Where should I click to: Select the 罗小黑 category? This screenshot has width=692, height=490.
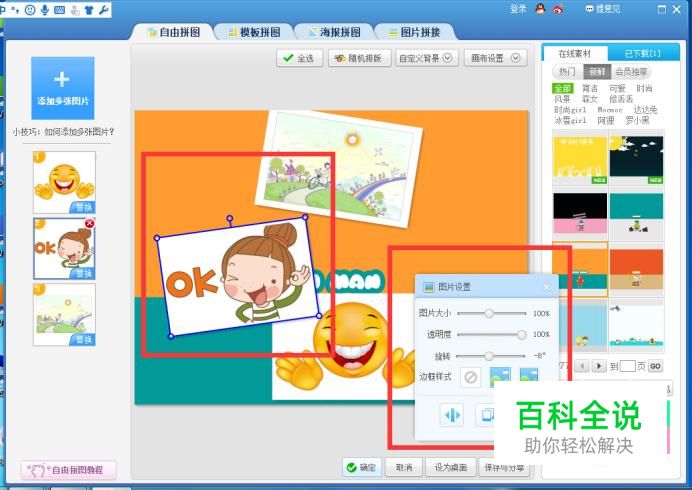pos(637,120)
